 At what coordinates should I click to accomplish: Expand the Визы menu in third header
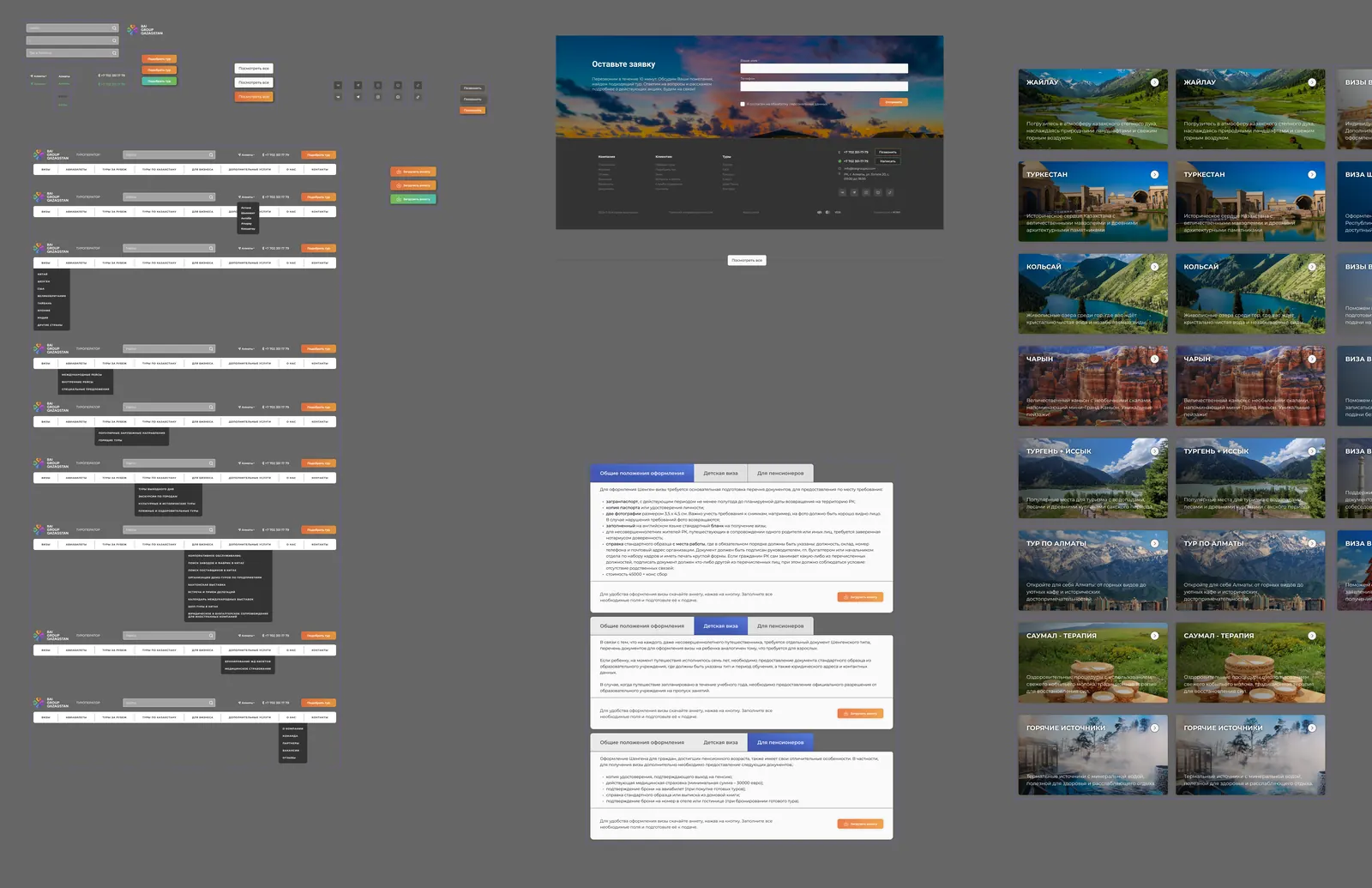pos(46,263)
